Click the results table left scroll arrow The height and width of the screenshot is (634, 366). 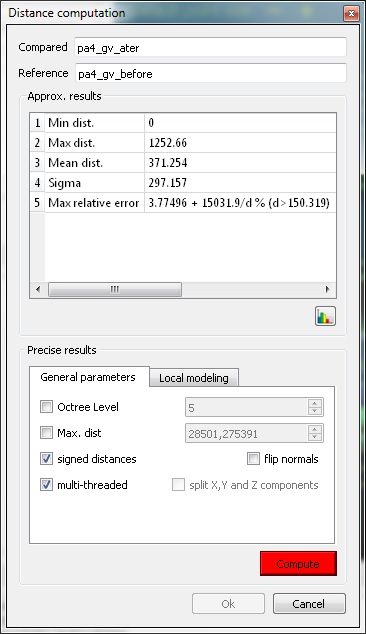click(38, 290)
